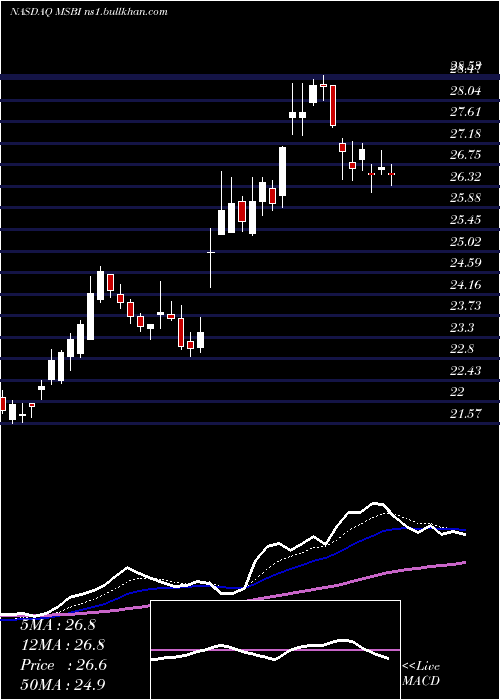Click the 5MA : 26.8 legend value
The width and height of the screenshot is (500, 700).
coord(58,625)
